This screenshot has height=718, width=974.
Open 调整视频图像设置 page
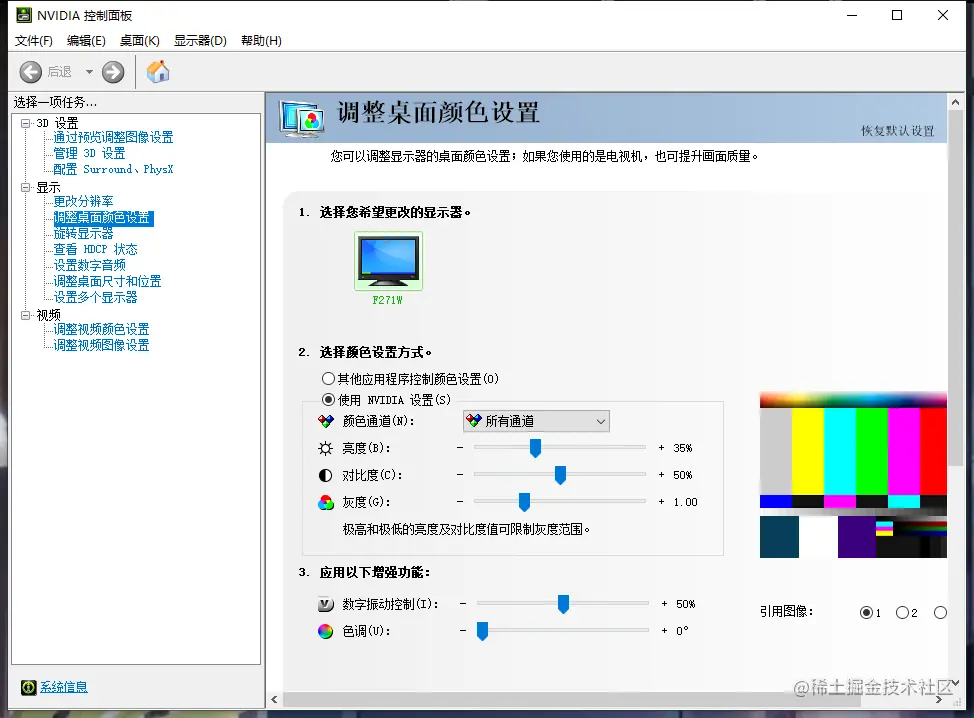click(x=101, y=345)
